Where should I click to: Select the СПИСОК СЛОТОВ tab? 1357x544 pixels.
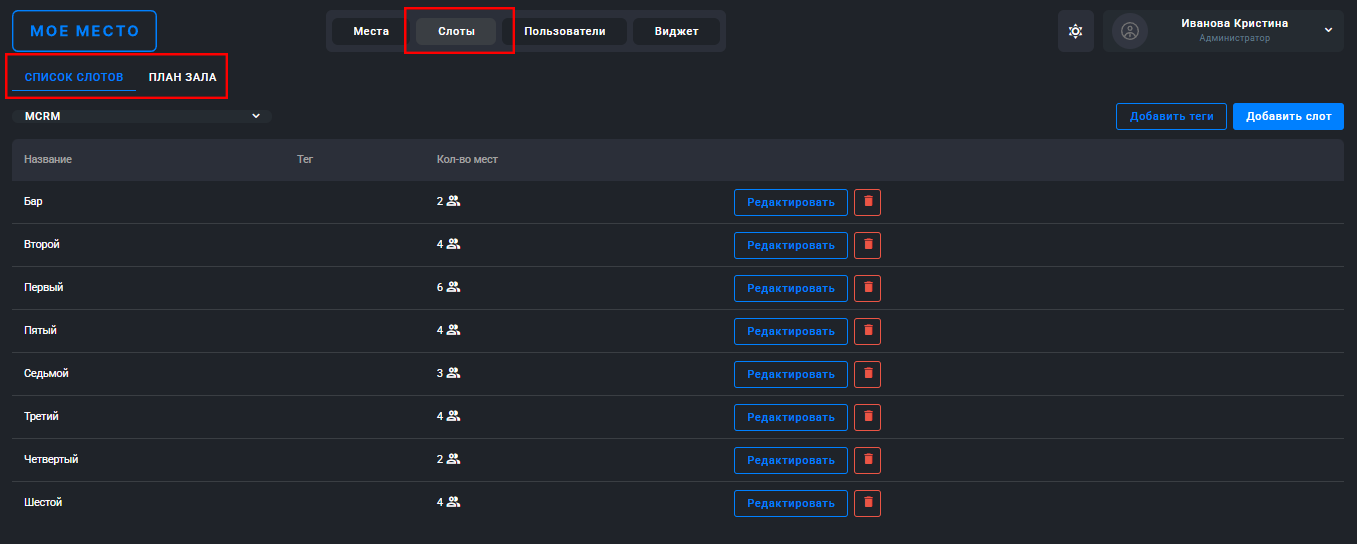tap(74, 77)
